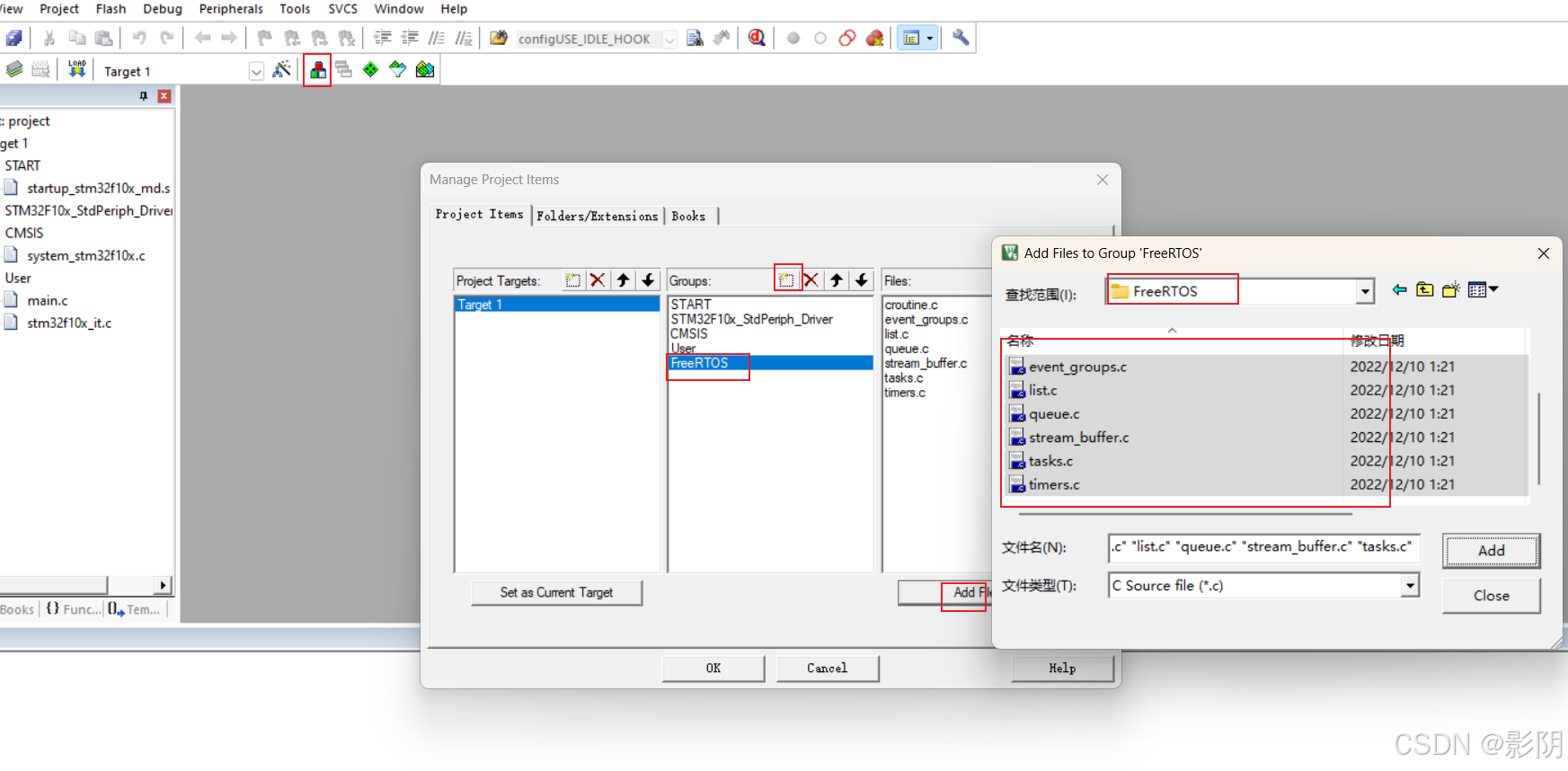Click Set as Current Target button

556,593
